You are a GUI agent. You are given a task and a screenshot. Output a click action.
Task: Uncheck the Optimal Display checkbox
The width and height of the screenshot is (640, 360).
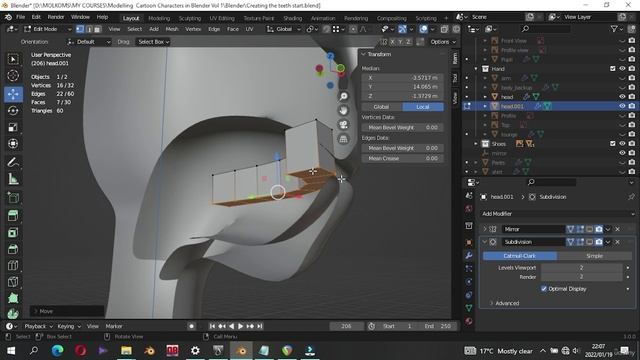click(x=544, y=289)
